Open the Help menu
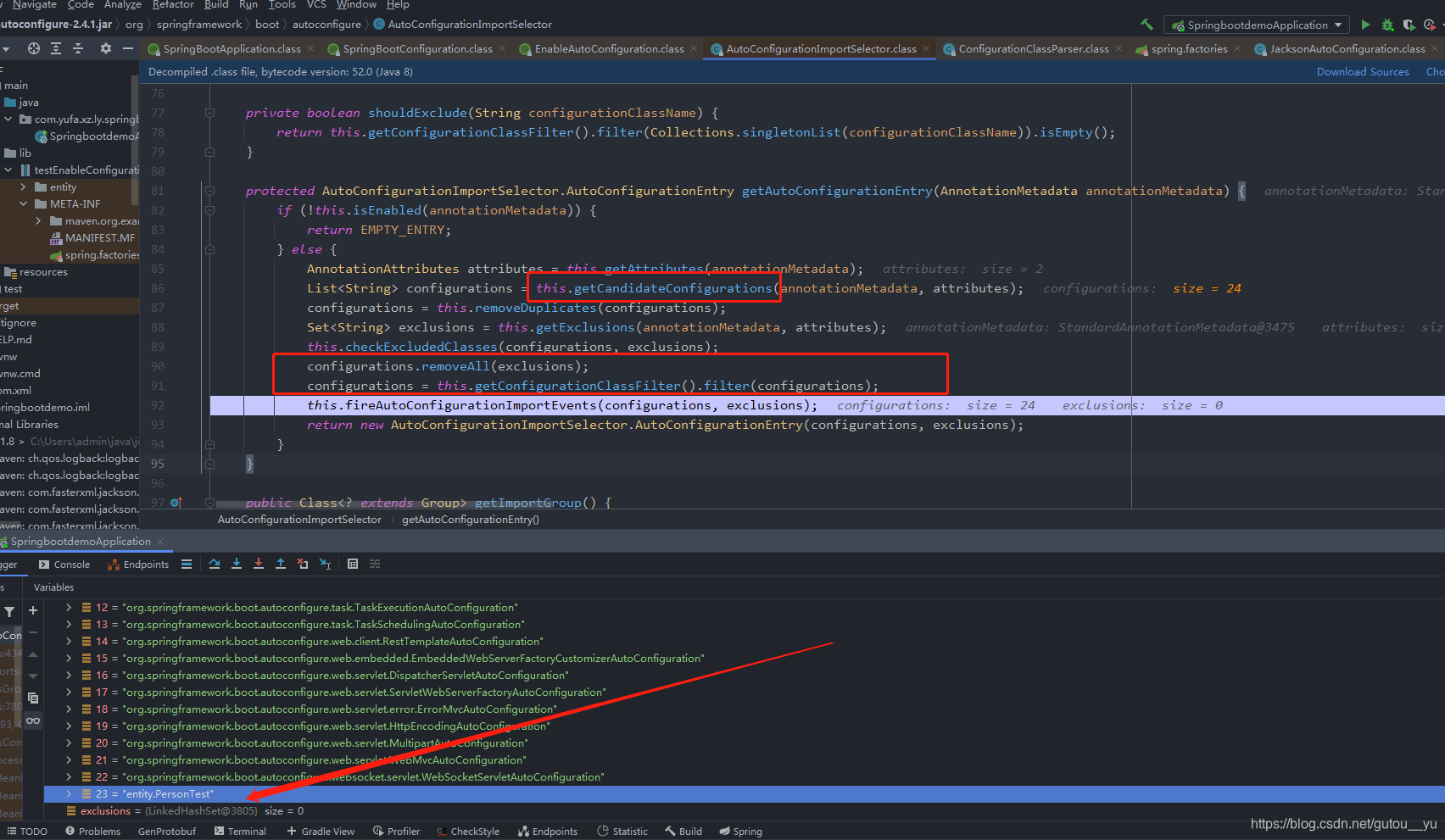The image size is (1445, 840). coord(398,5)
